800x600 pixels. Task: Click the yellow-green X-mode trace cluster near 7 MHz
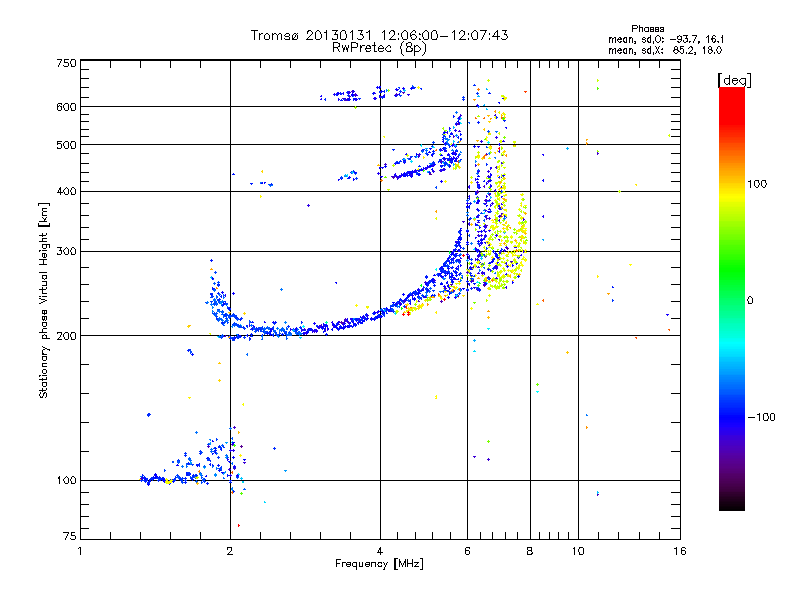click(x=503, y=240)
